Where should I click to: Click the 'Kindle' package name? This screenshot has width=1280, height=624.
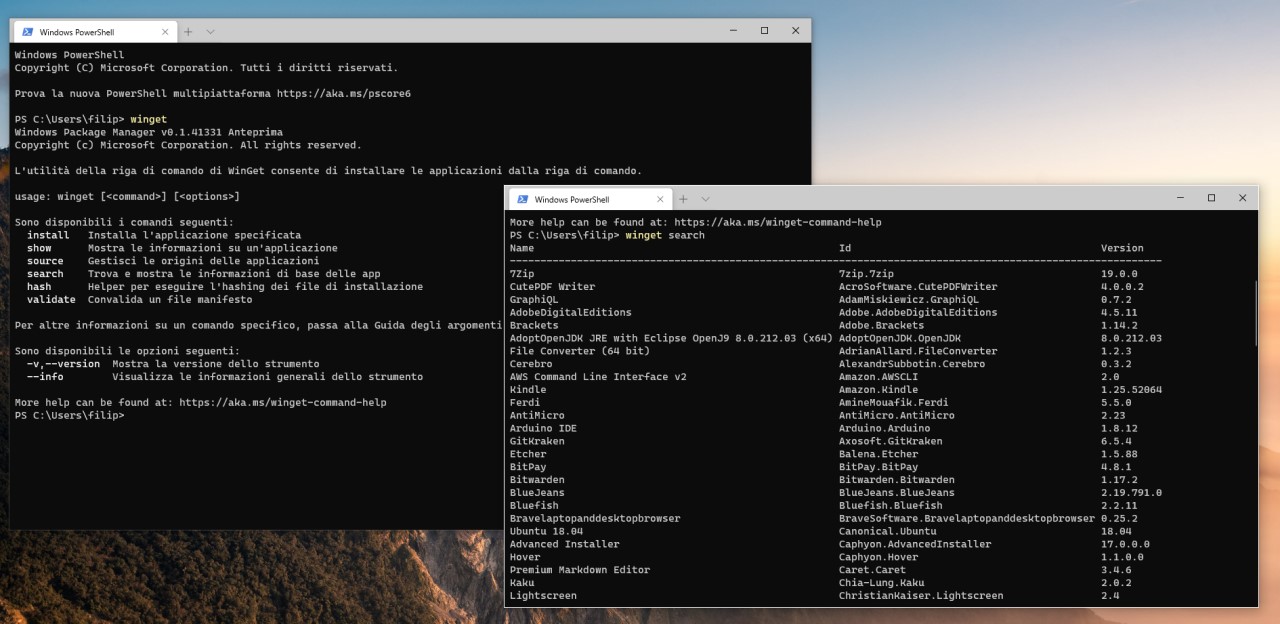528,390
